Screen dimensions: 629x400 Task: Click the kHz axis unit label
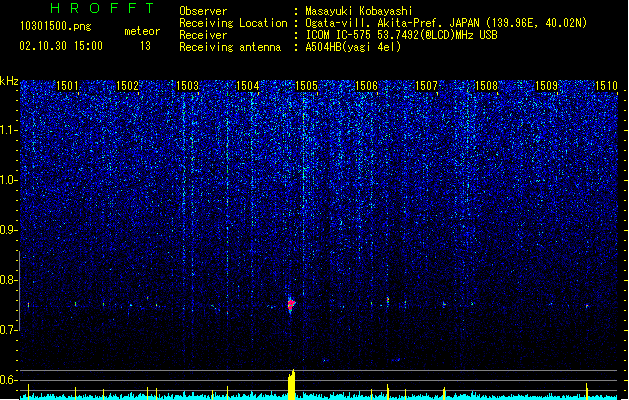point(9,81)
